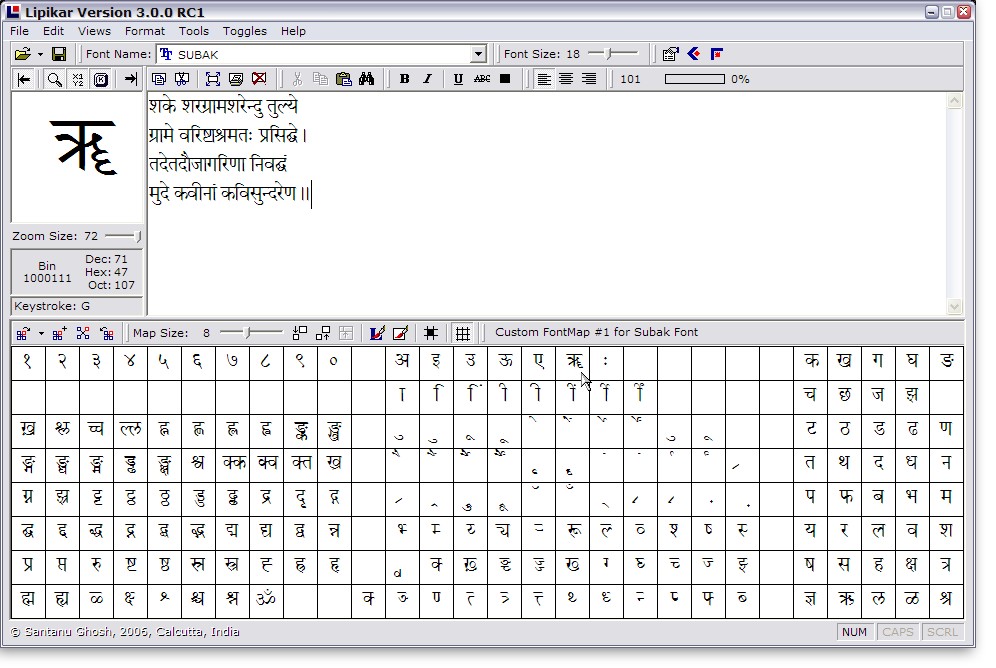The image size is (996, 668).
Task: Toggle the magnifier zoom preview icon
Action: point(55,79)
